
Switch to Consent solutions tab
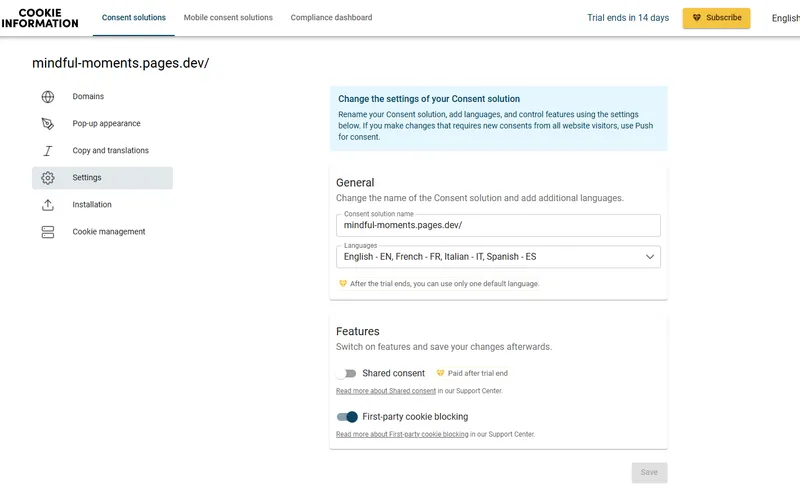(134, 17)
